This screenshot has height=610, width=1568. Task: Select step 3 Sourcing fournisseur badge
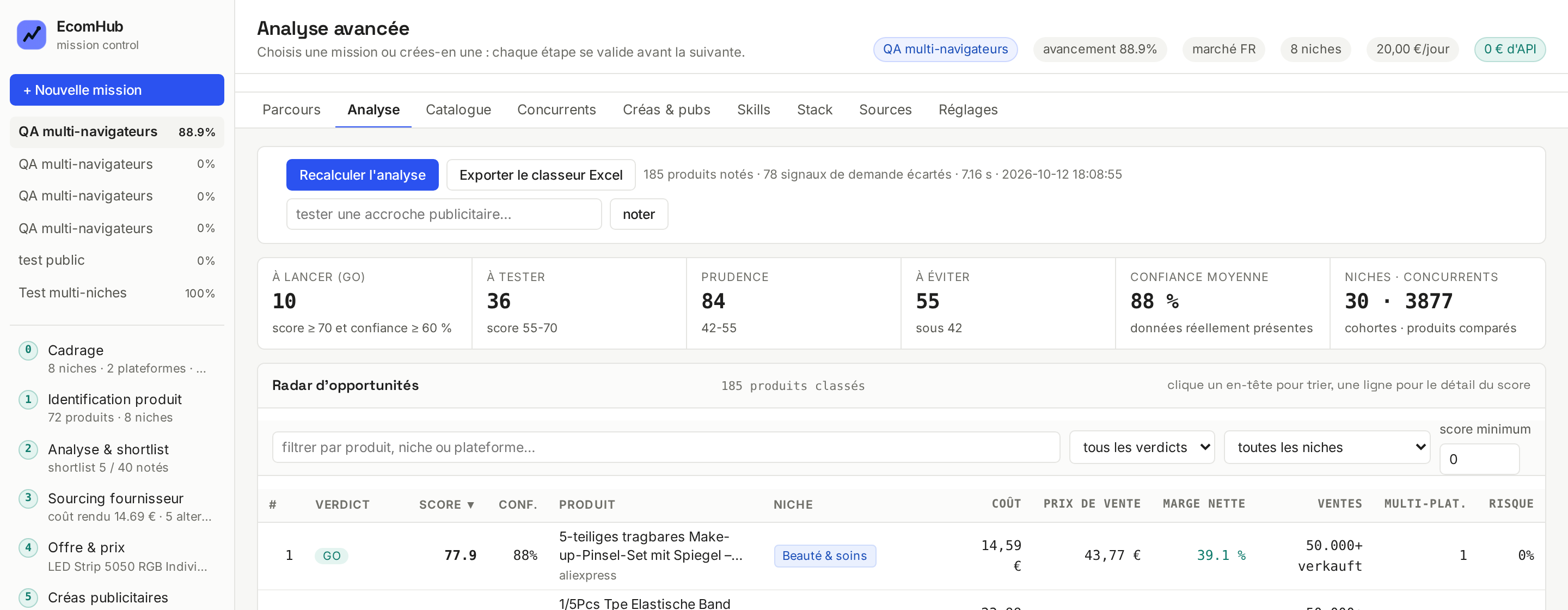28,498
